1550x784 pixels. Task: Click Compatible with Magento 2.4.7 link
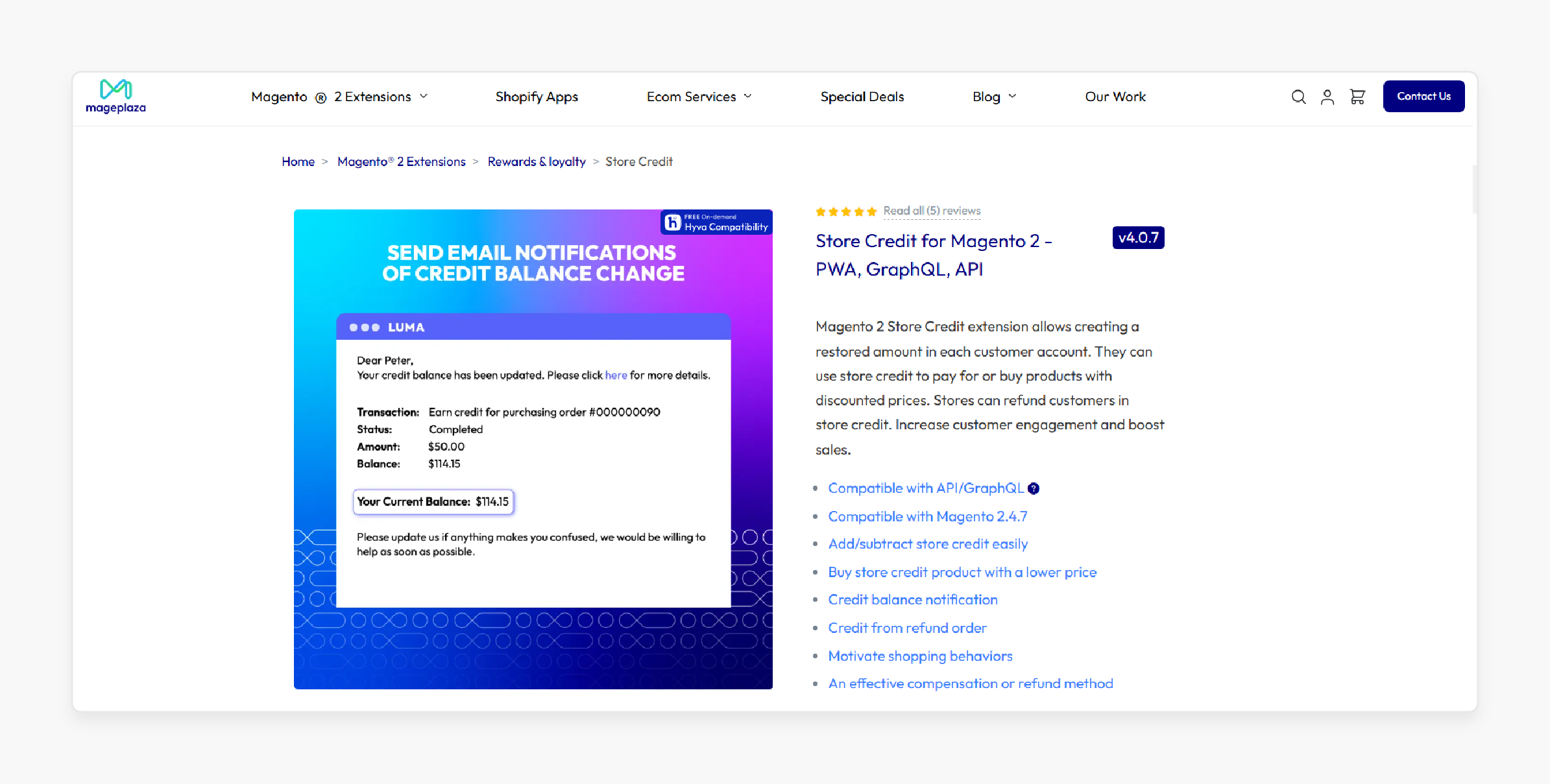[x=927, y=516]
